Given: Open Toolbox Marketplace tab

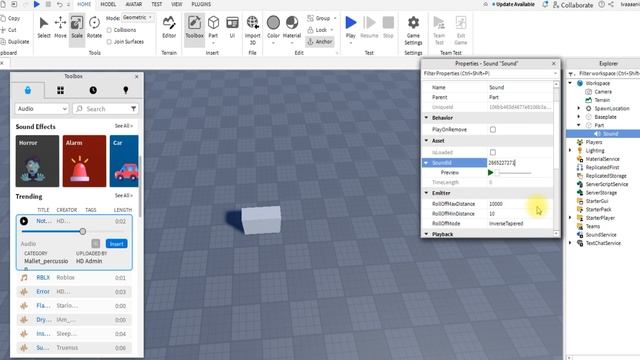Looking at the screenshot, I should point(28,90).
